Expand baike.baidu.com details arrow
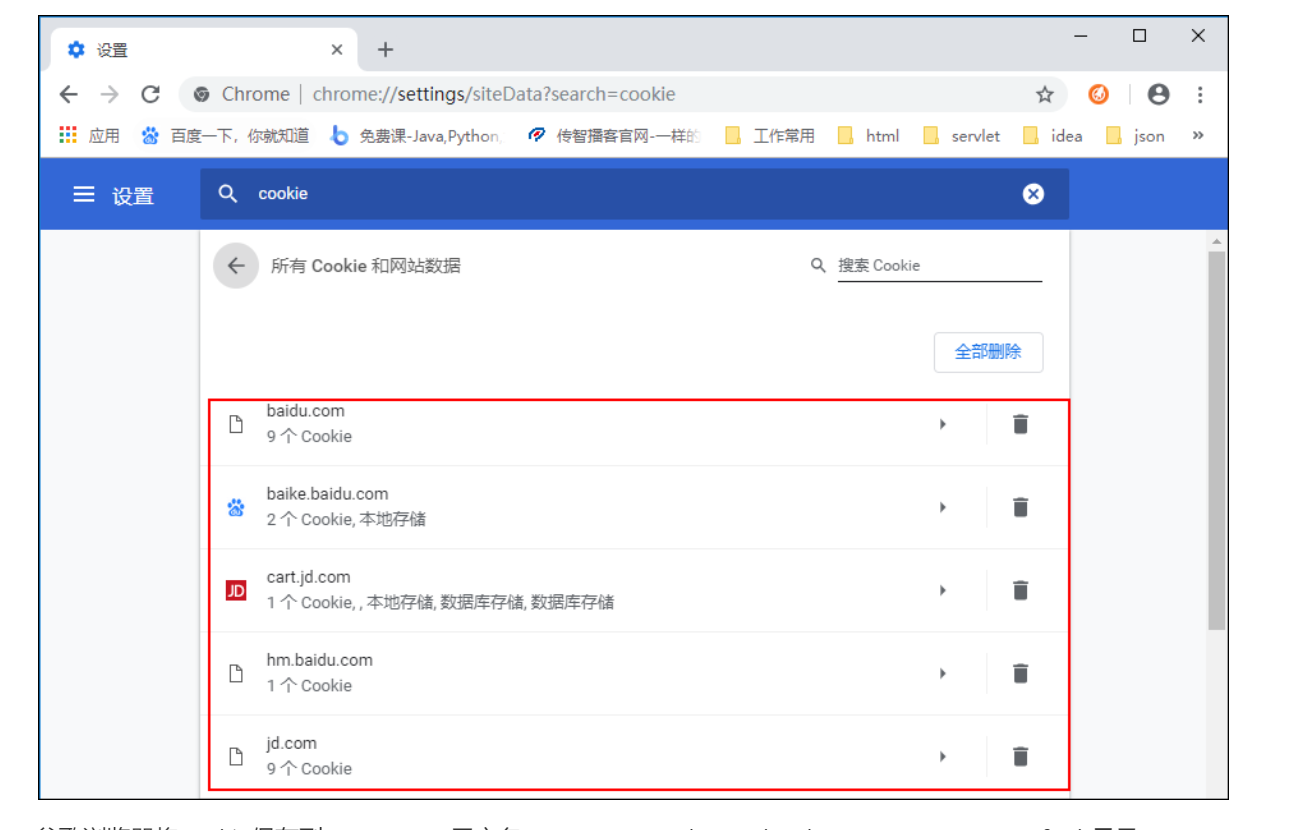Image resolution: width=1314 pixels, height=830 pixels. pos(942,507)
